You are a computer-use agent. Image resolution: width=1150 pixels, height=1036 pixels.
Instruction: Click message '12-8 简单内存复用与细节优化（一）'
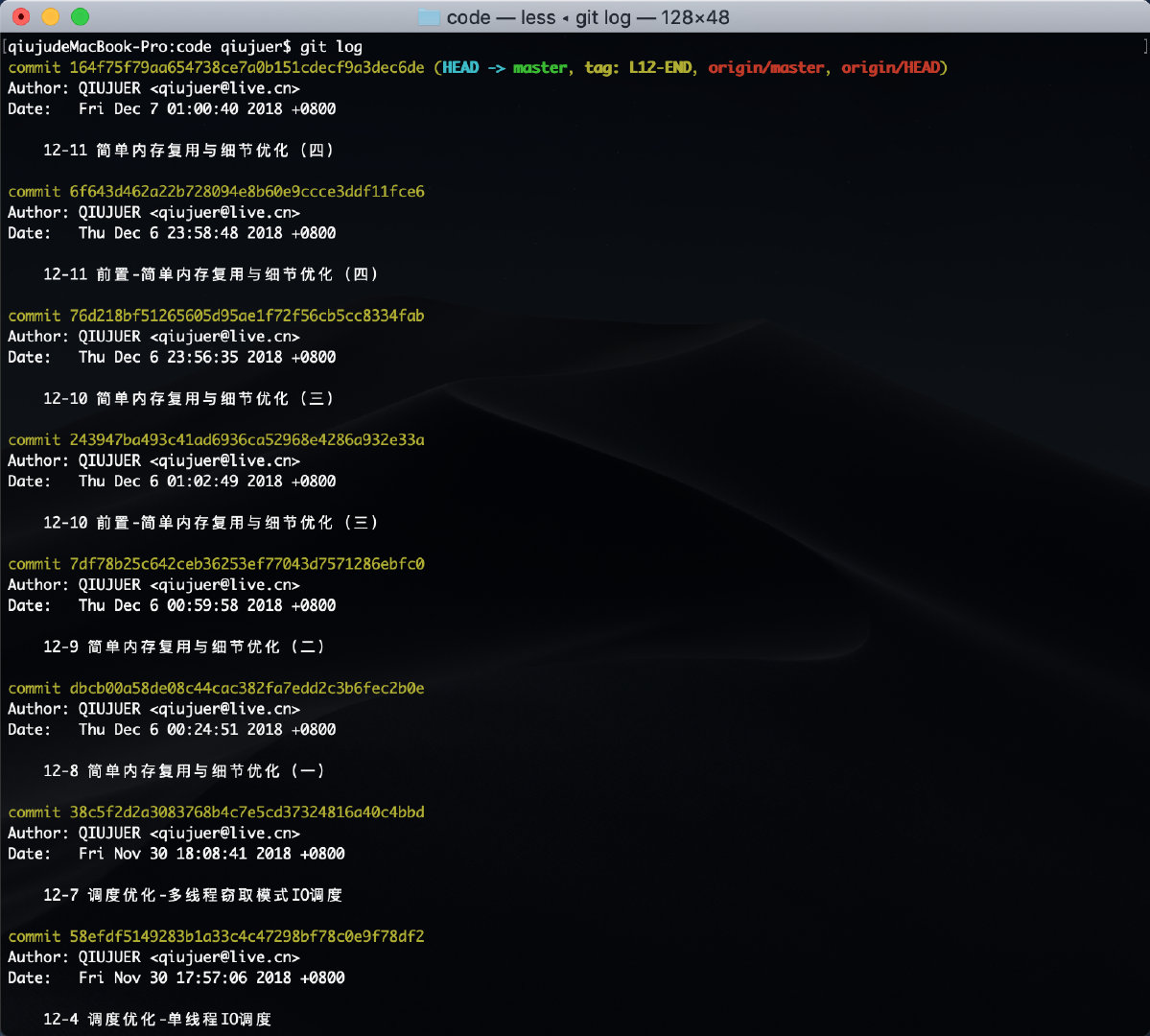184,770
